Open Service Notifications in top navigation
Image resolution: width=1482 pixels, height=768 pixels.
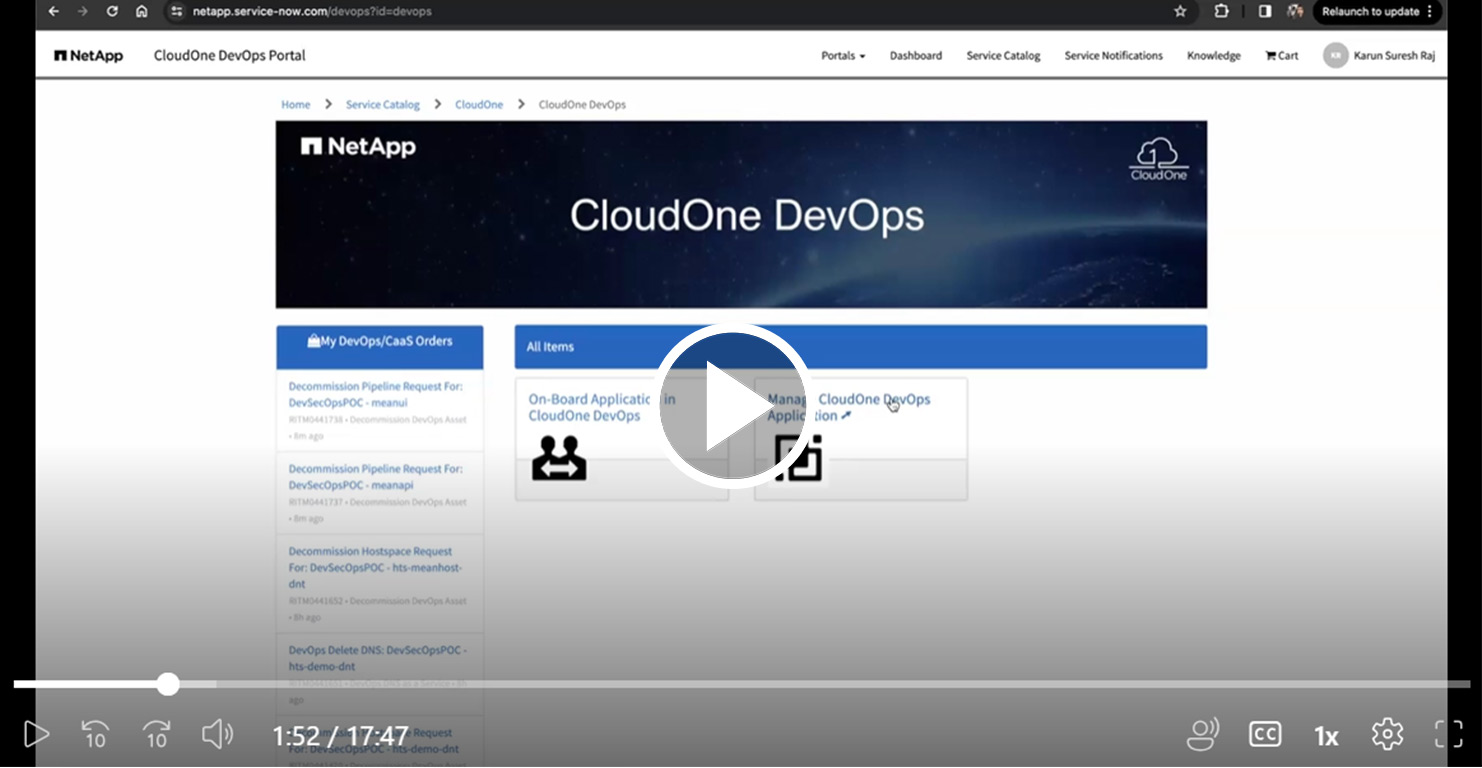point(1113,56)
